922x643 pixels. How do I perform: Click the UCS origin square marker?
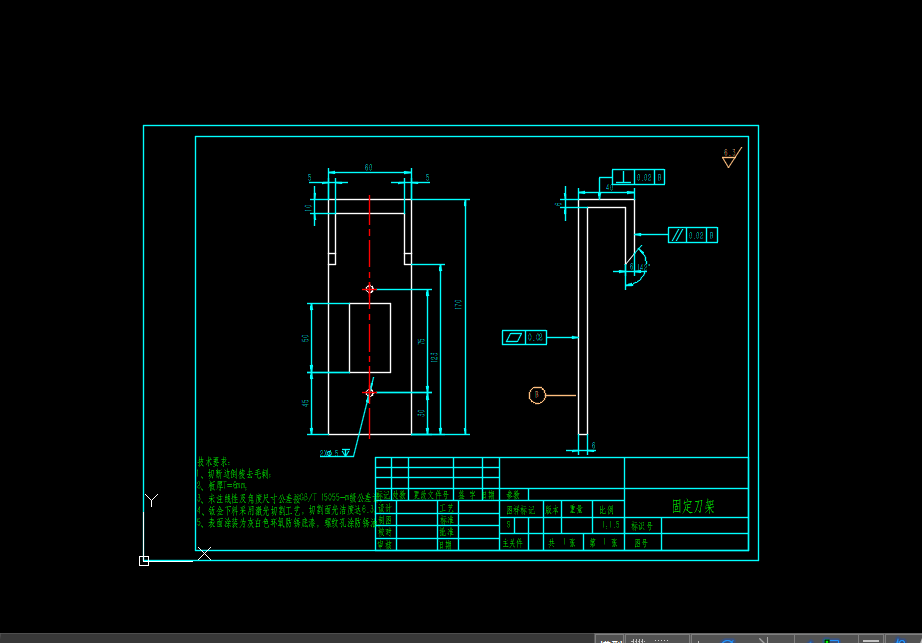[x=144, y=561]
